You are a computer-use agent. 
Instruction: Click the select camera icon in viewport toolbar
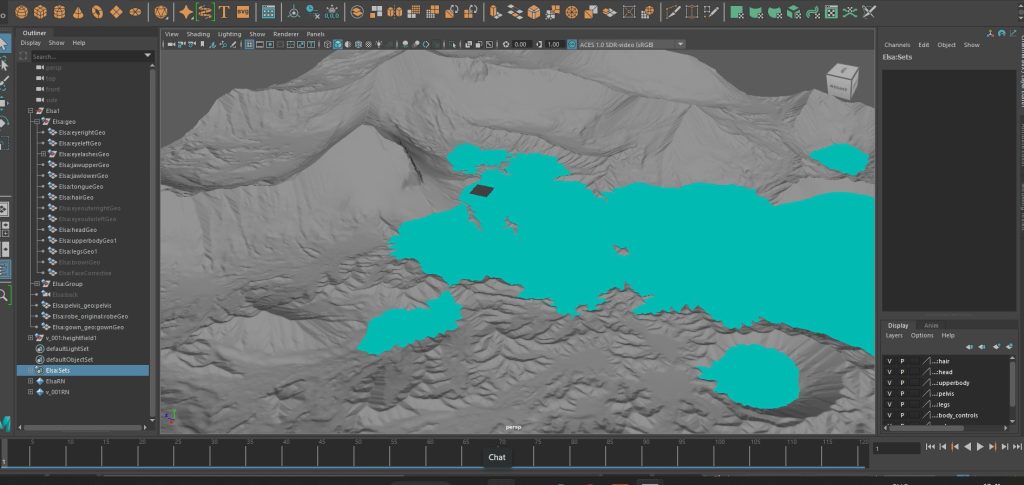pos(172,44)
